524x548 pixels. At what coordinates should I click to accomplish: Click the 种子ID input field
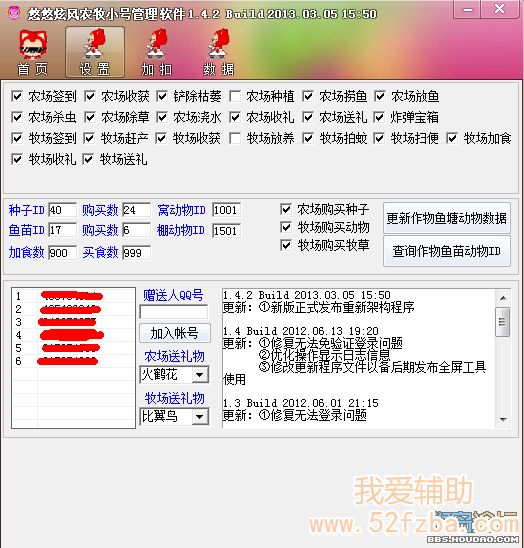(63, 210)
